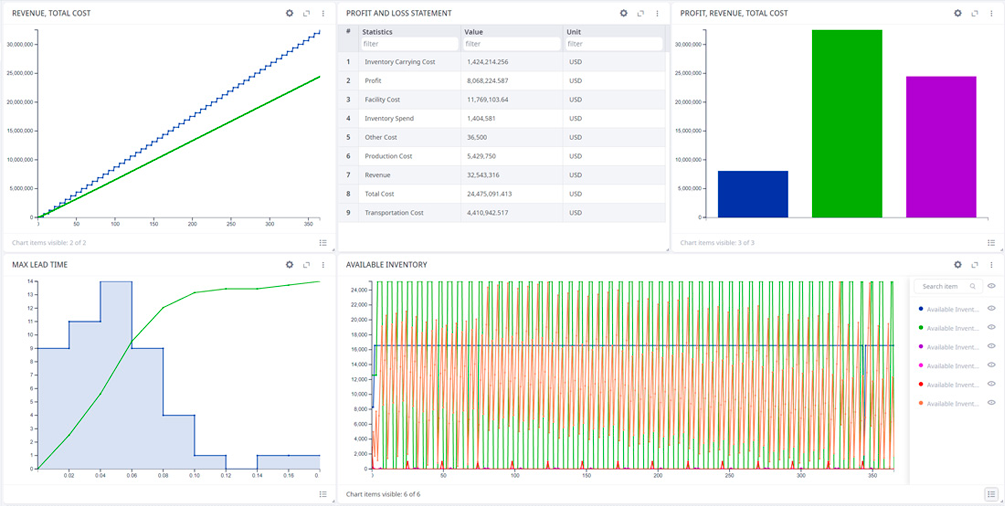Open Available Inventory three-dot options menu
Screen dimensions: 1005x506
tap(992, 264)
